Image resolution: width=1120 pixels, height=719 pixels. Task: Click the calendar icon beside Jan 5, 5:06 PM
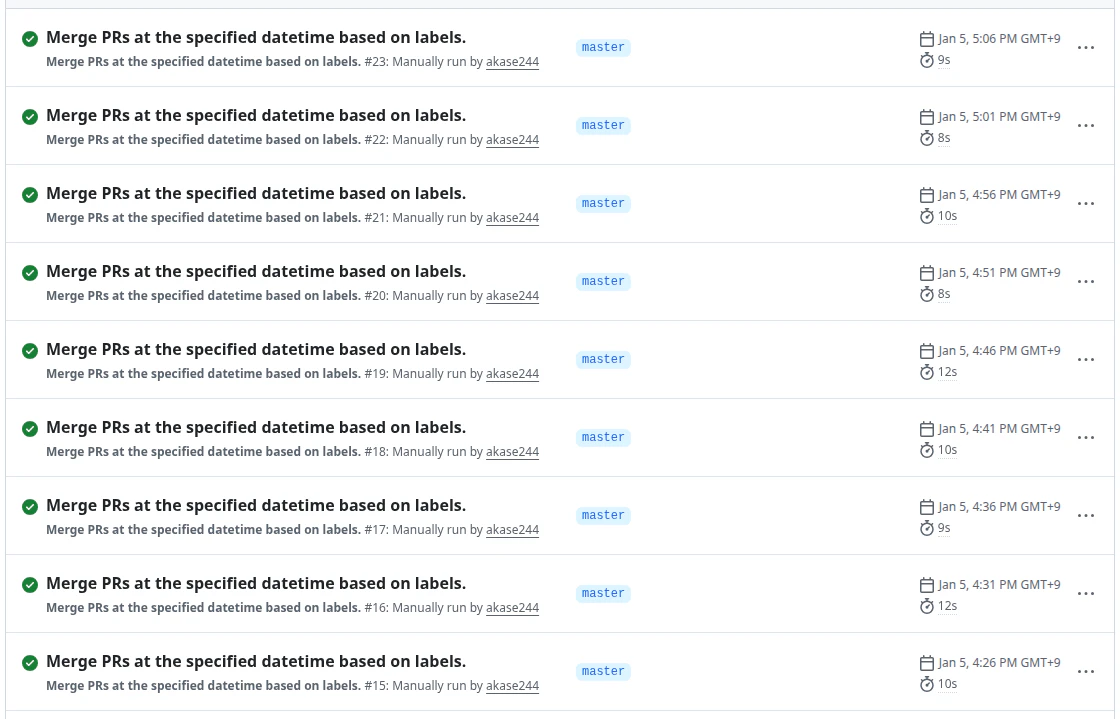click(x=927, y=39)
